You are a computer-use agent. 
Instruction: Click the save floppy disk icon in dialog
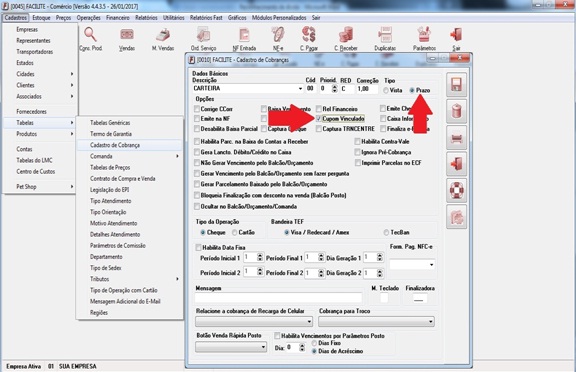456,84
